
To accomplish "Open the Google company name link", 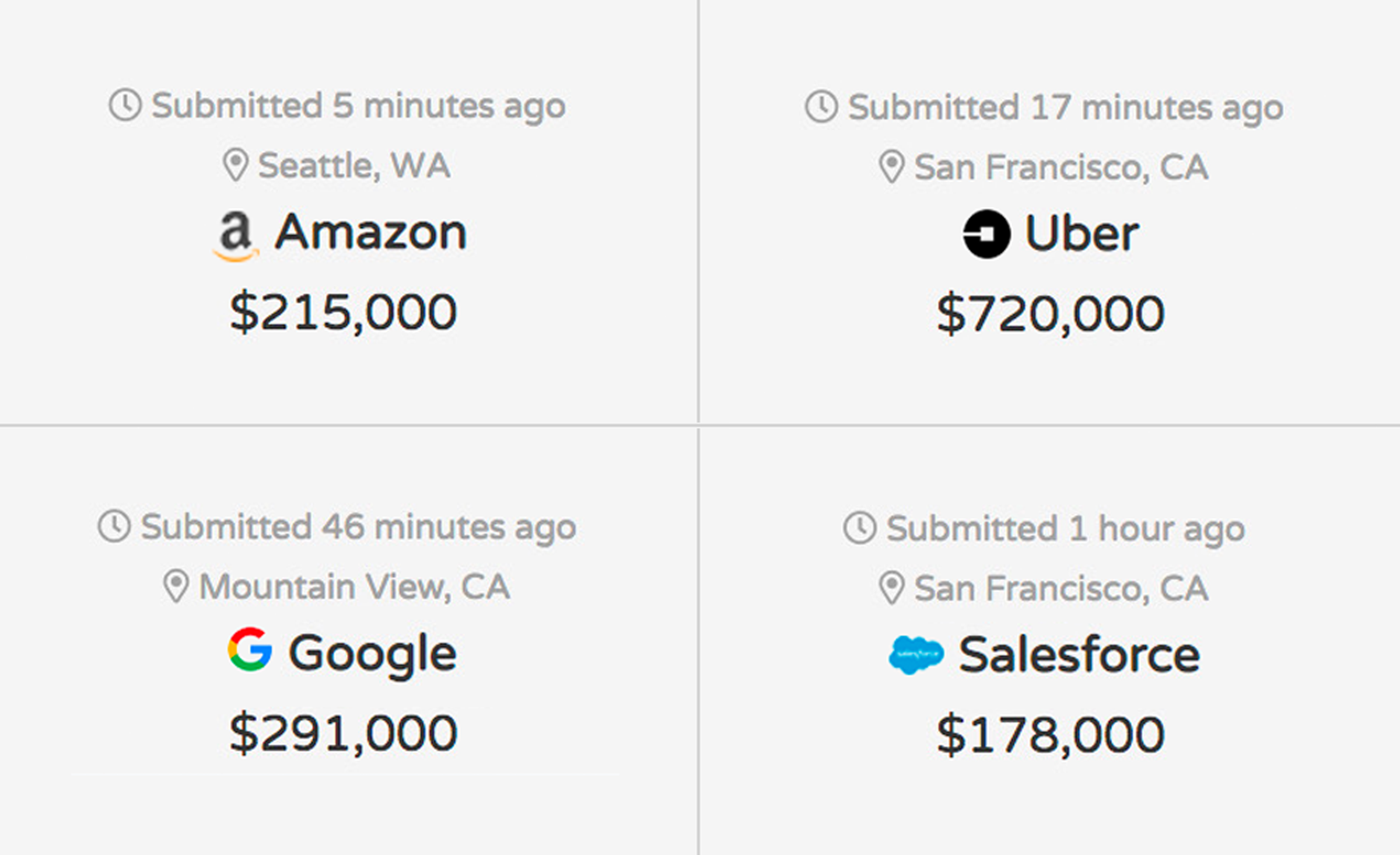I will (x=372, y=654).
